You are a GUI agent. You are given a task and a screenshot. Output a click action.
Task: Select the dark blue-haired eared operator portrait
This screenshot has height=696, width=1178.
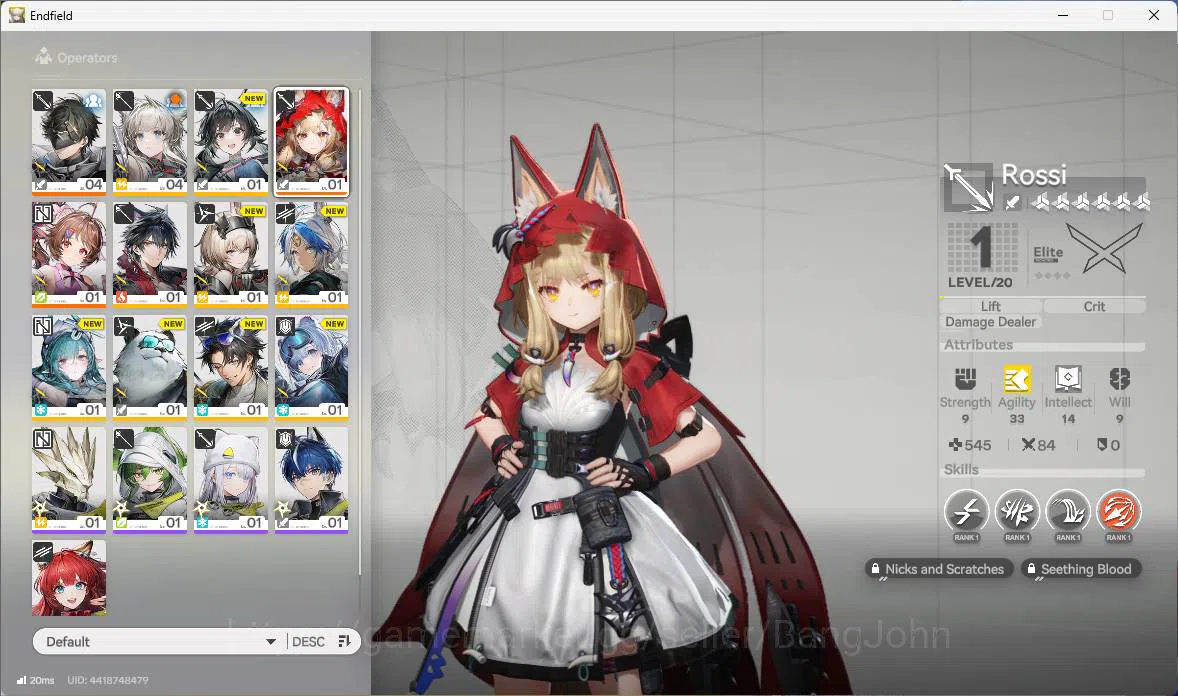tap(312, 480)
